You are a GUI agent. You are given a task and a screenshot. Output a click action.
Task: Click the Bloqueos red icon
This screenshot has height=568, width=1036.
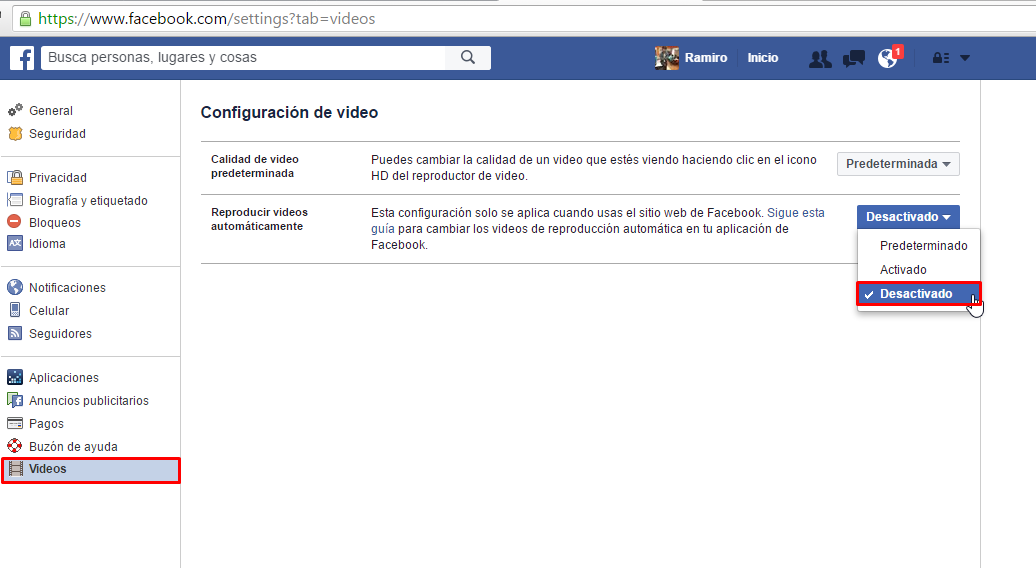pos(15,222)
